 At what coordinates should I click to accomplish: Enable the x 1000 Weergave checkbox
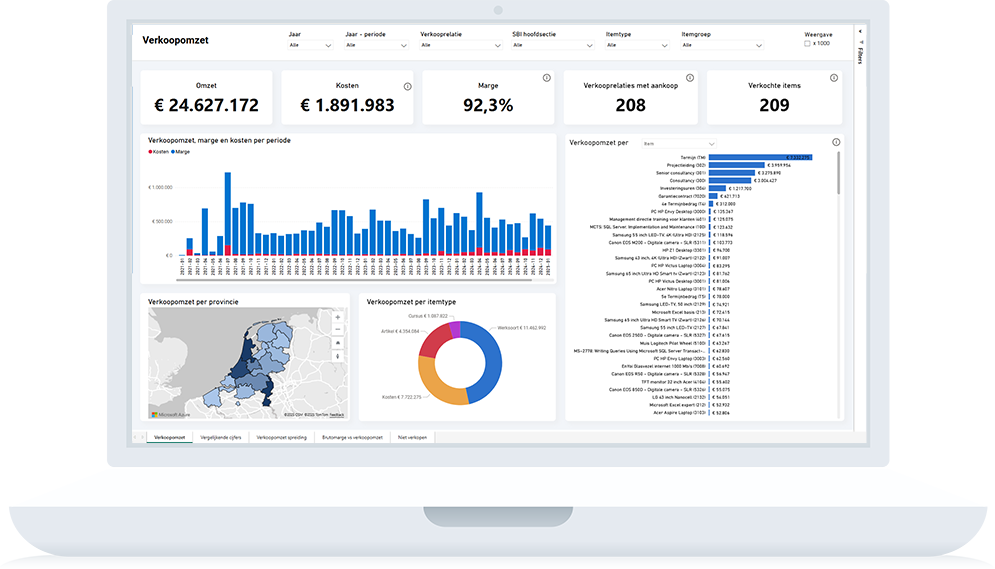click(x=808, y=44)
